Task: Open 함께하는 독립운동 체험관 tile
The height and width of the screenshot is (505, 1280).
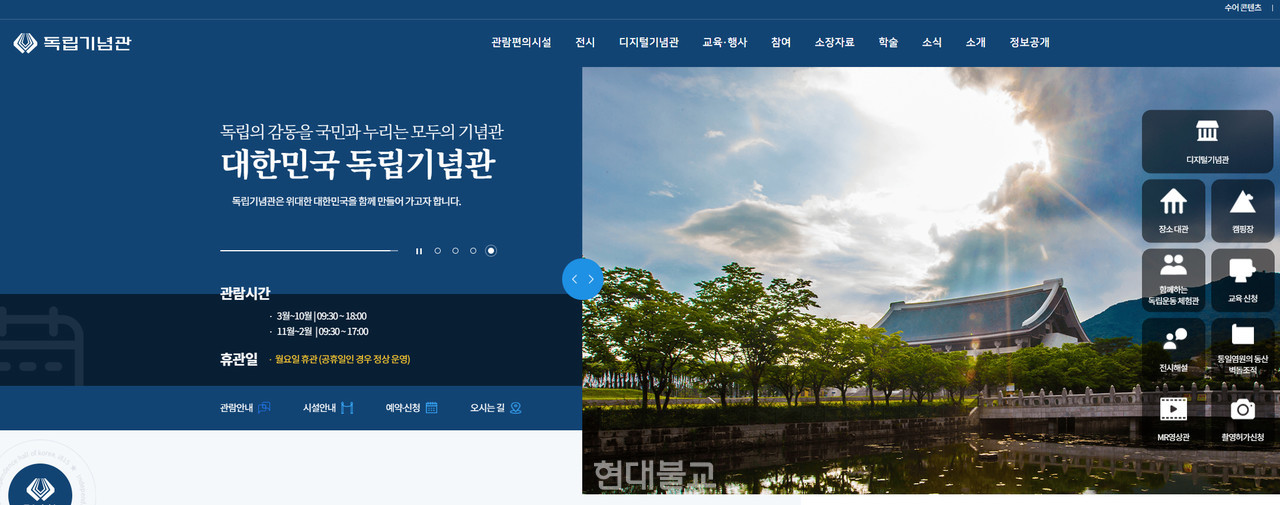Action: click(x=1173, y=280)
